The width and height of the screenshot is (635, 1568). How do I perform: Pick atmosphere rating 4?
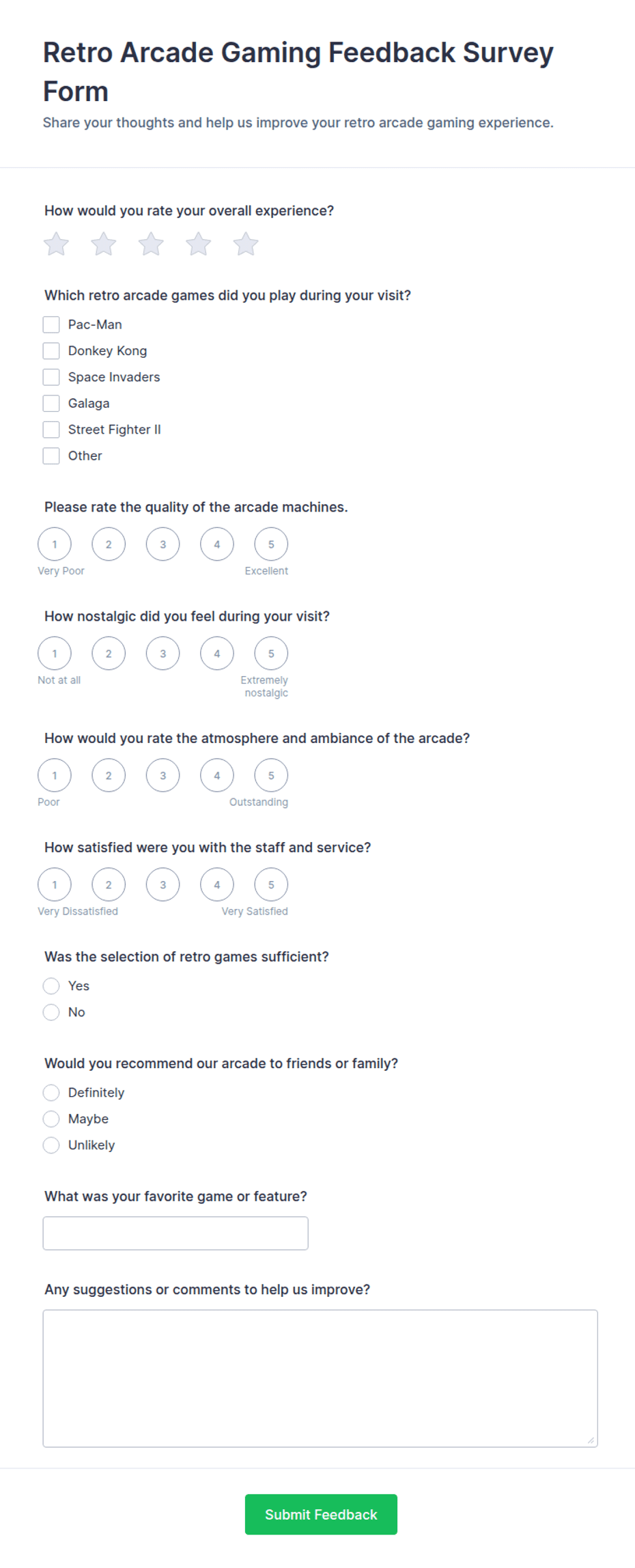pos(217,776)
